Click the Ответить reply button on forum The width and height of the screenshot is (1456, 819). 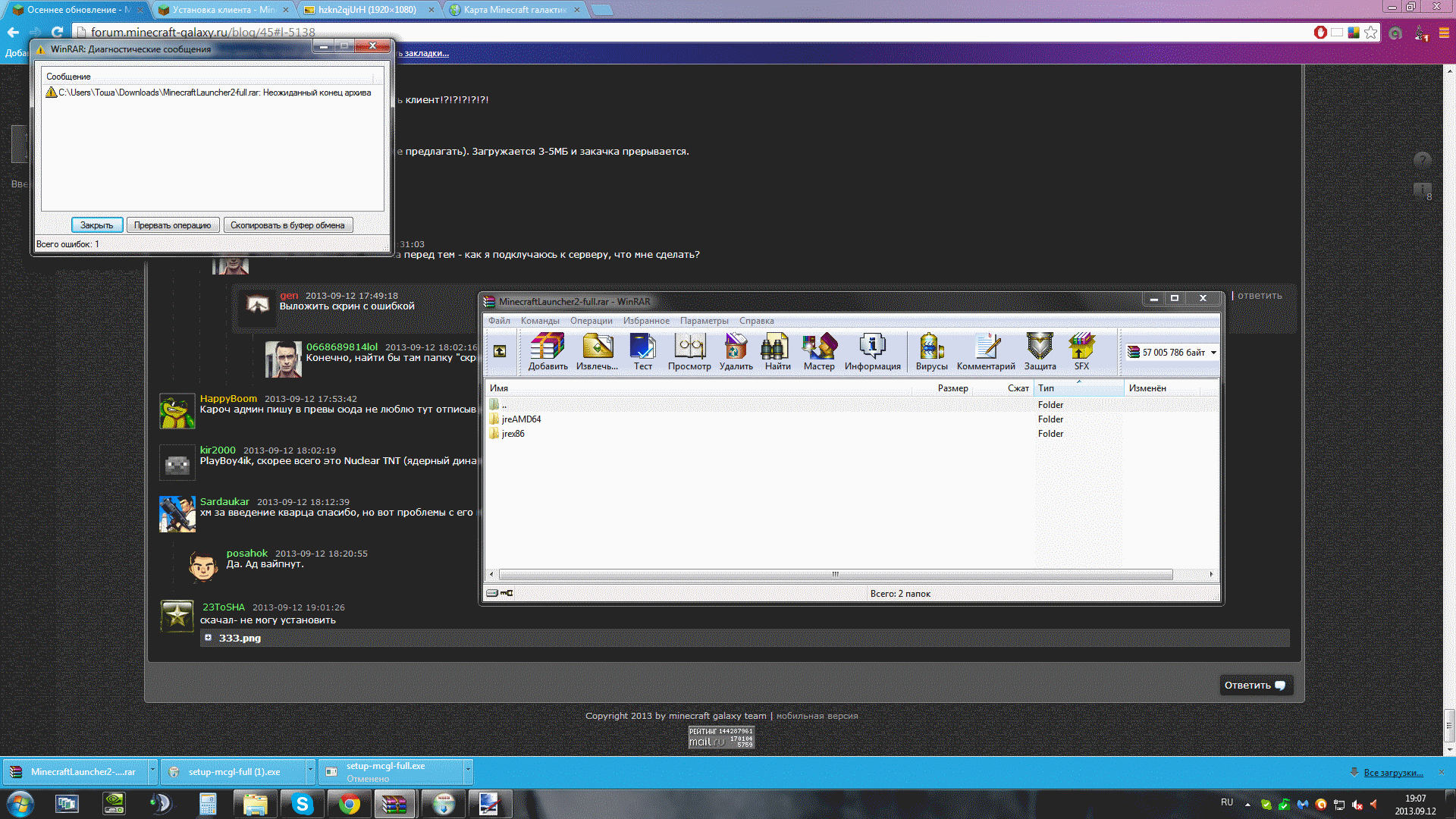coord(1255,686)
